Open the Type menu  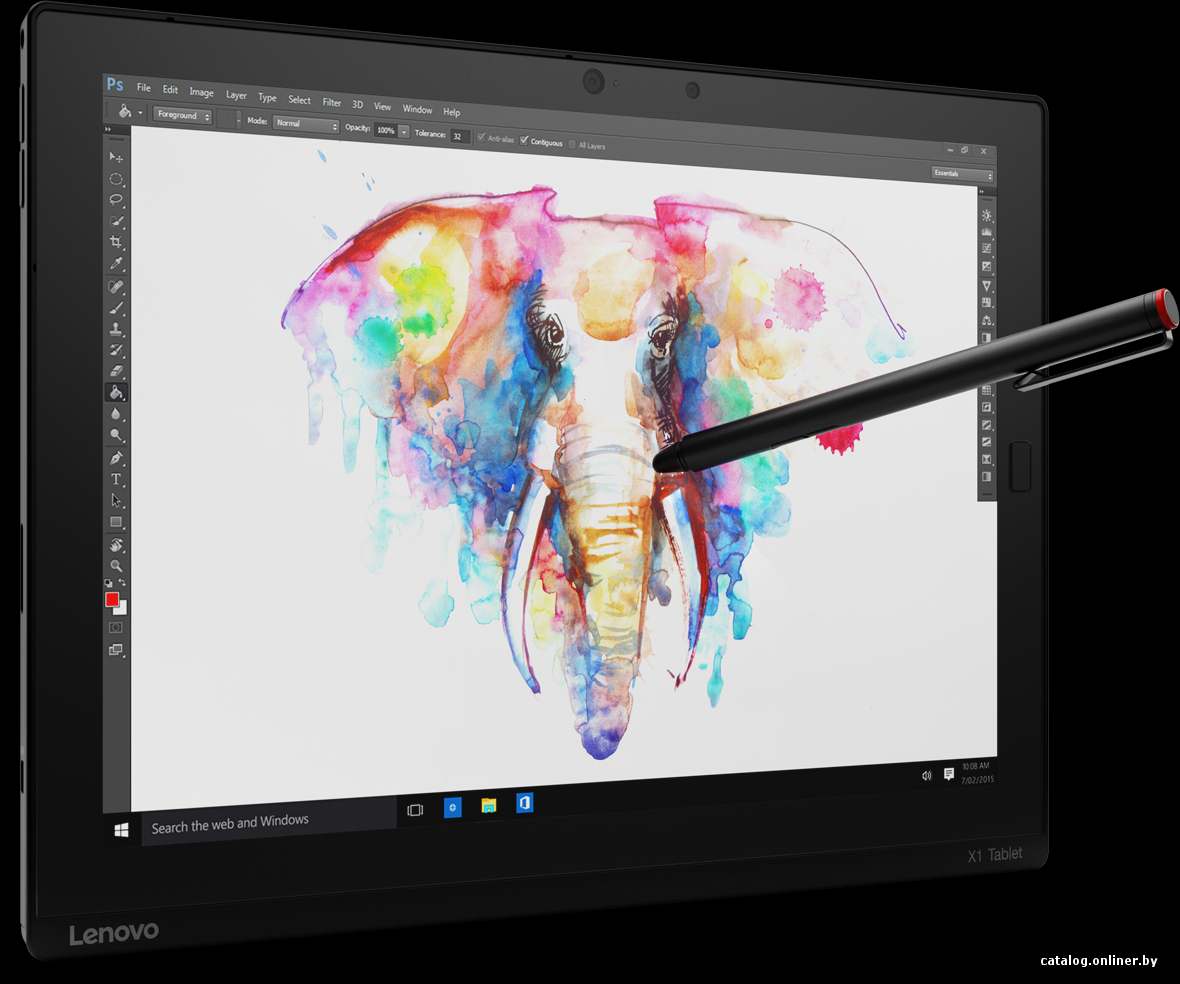pos(267,98)
